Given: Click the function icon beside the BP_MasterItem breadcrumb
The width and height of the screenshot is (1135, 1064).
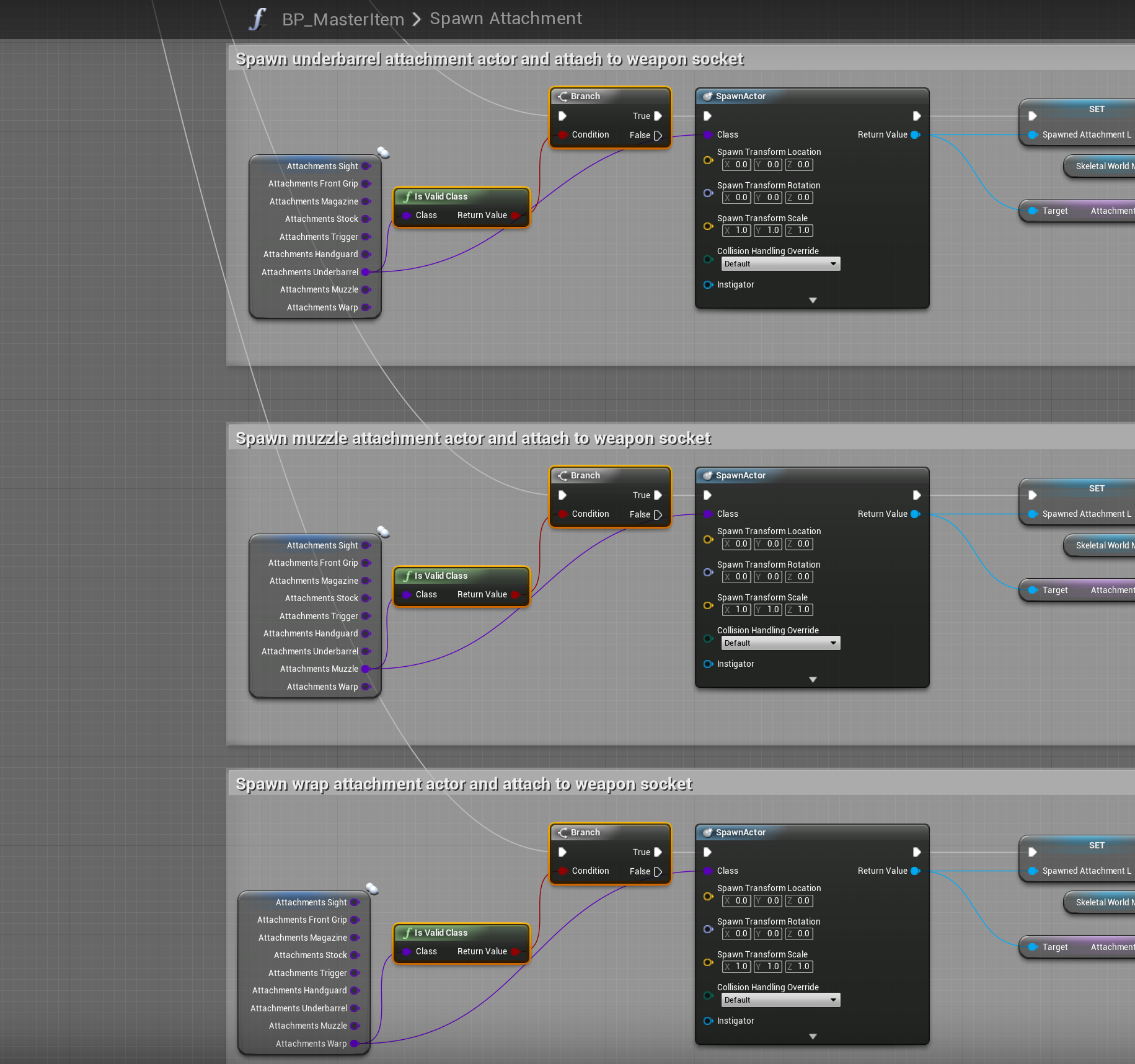Looking at the screenshot, I should pyautogui.click(x=257, y=19).
